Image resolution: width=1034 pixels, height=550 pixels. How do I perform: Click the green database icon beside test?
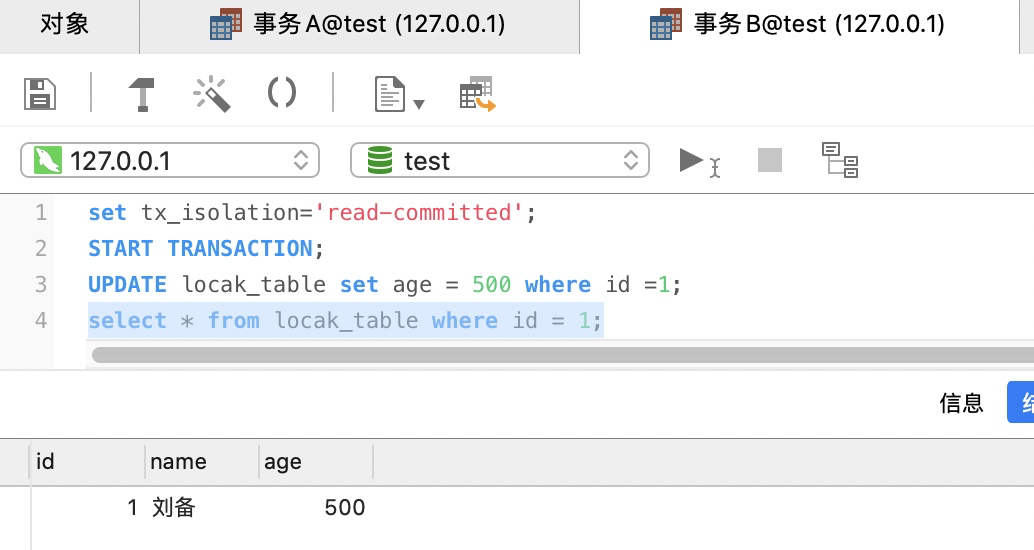pyautogui.click(x=380, y=160)
